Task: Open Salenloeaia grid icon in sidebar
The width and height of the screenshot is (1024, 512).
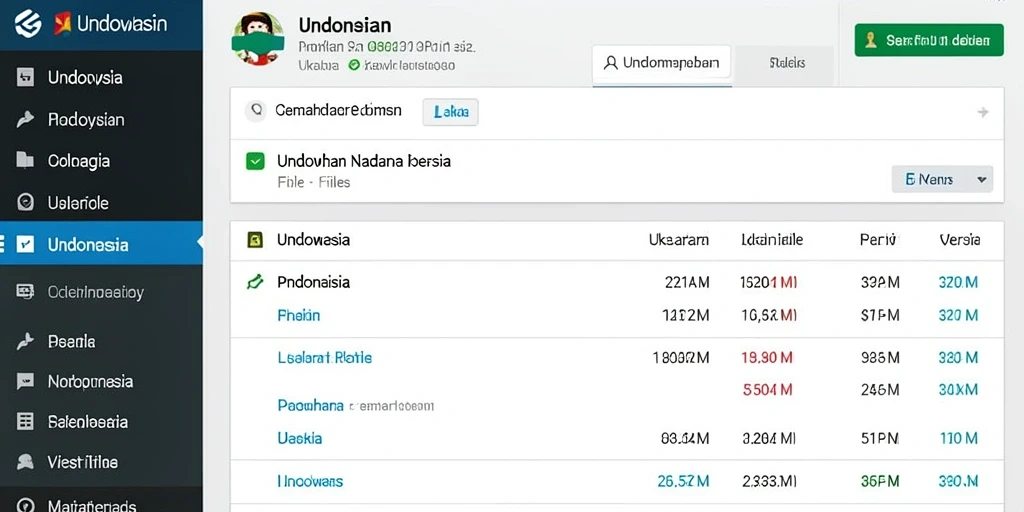Action: pos(25,422)
